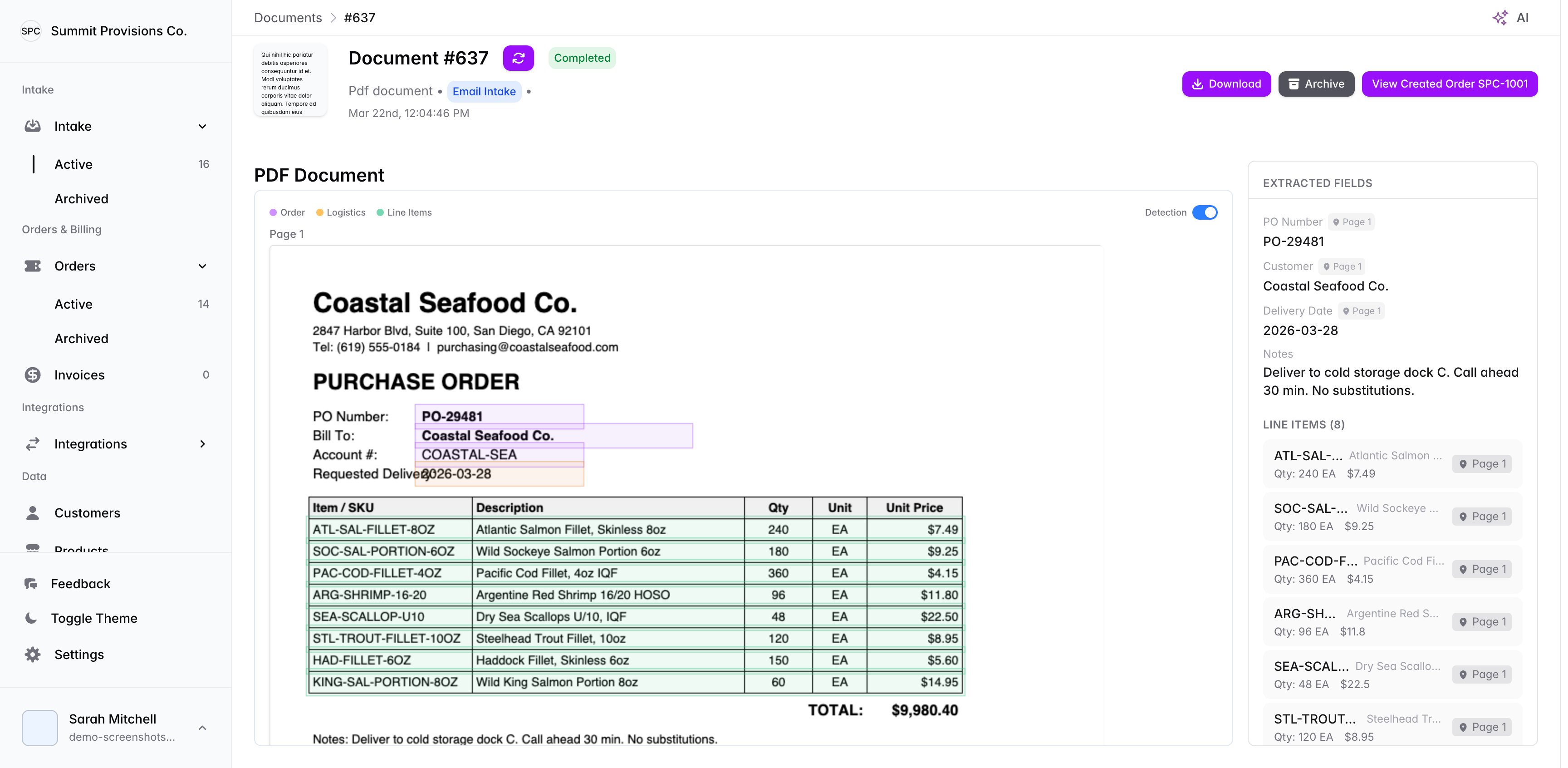Open the document thumbnail preview
The image size is (1568, 768).
(x=290, y=81)
